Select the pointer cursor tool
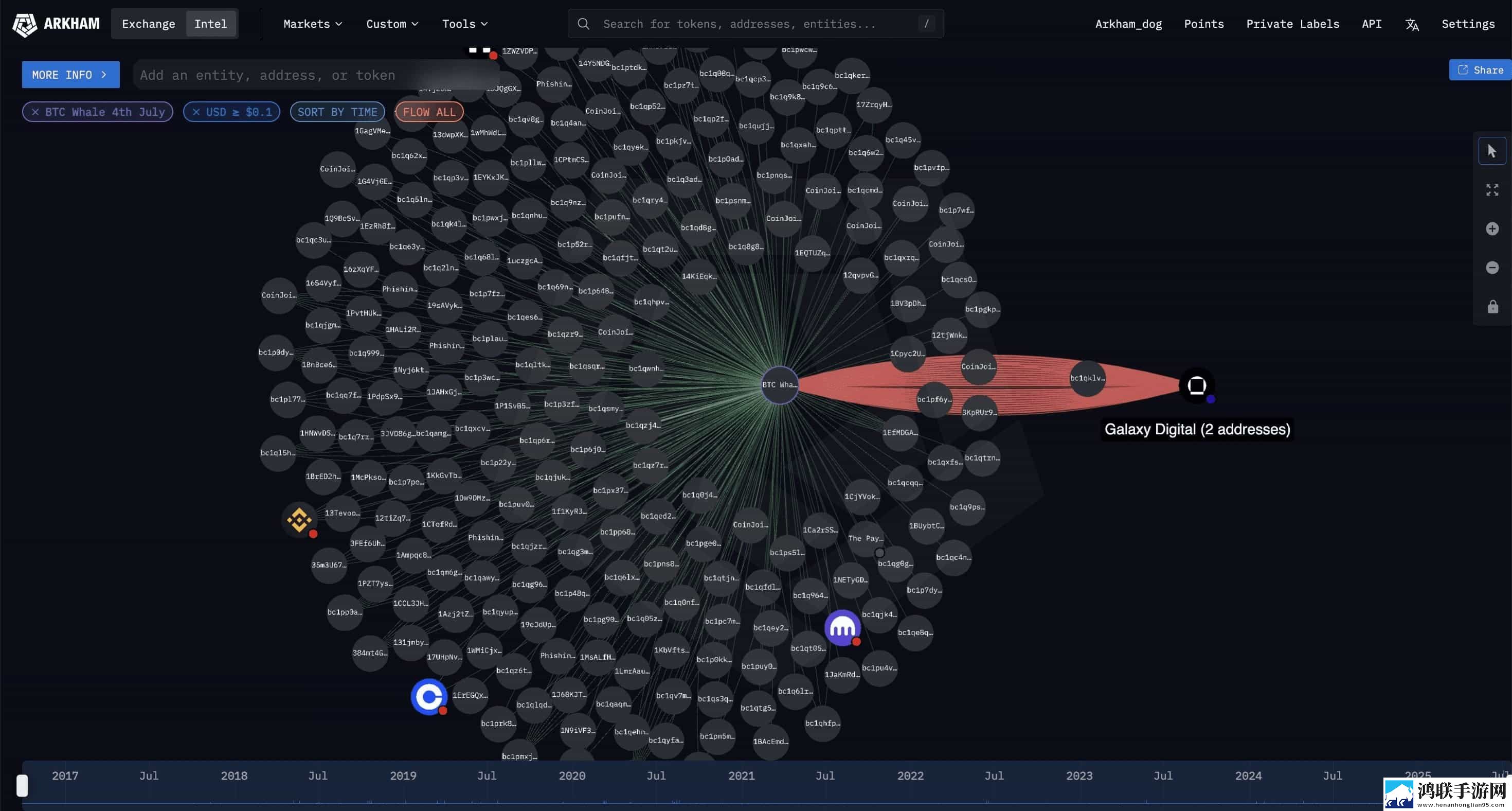The image size is (1512, 811). point(1491,151)
